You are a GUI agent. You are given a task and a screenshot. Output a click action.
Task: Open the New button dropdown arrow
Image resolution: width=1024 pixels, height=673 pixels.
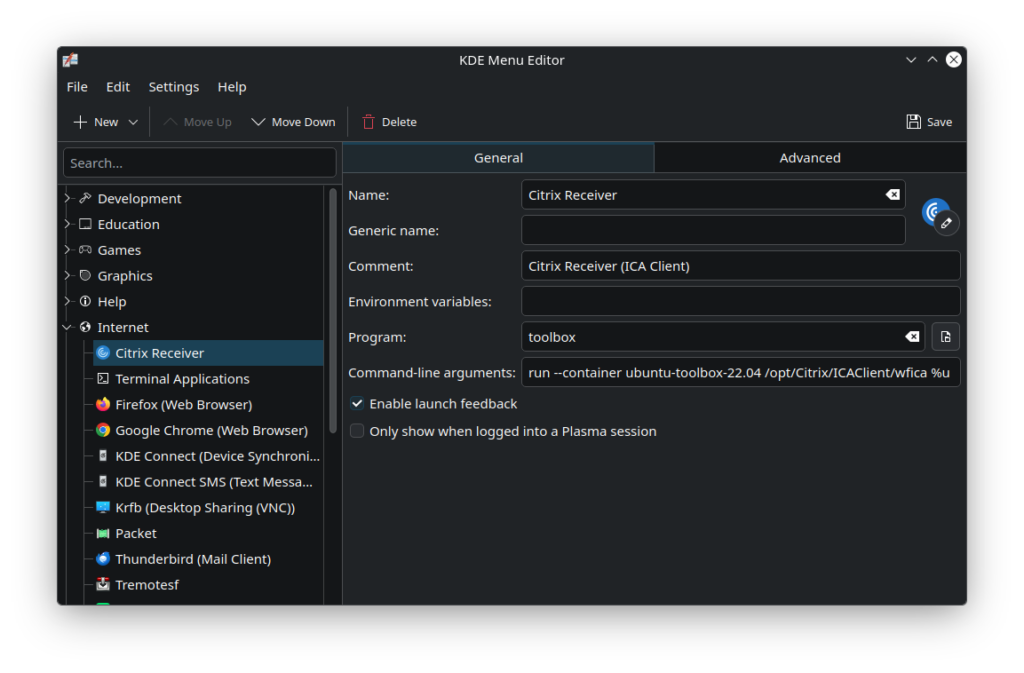coord(133,122)
